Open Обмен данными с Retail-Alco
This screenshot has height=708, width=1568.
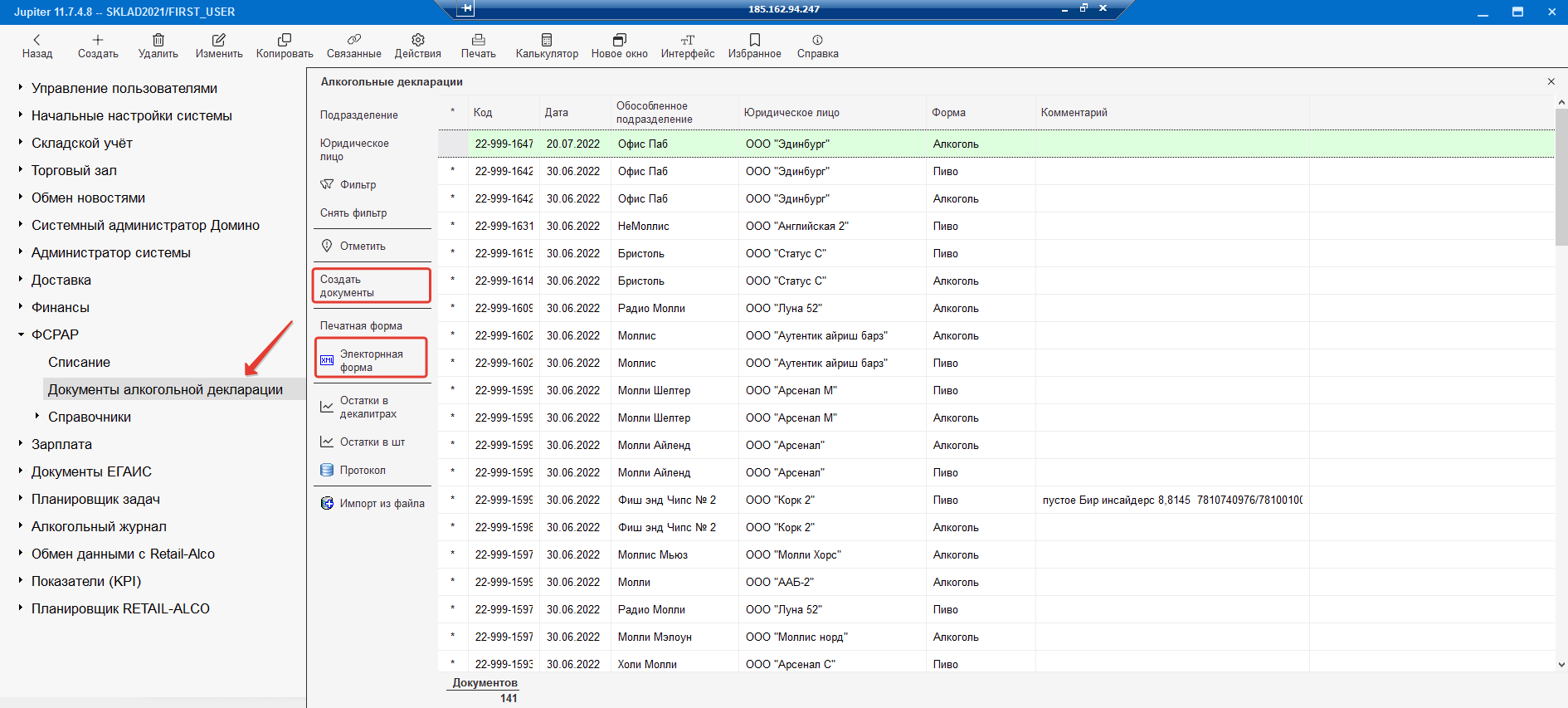pos(123,554)
